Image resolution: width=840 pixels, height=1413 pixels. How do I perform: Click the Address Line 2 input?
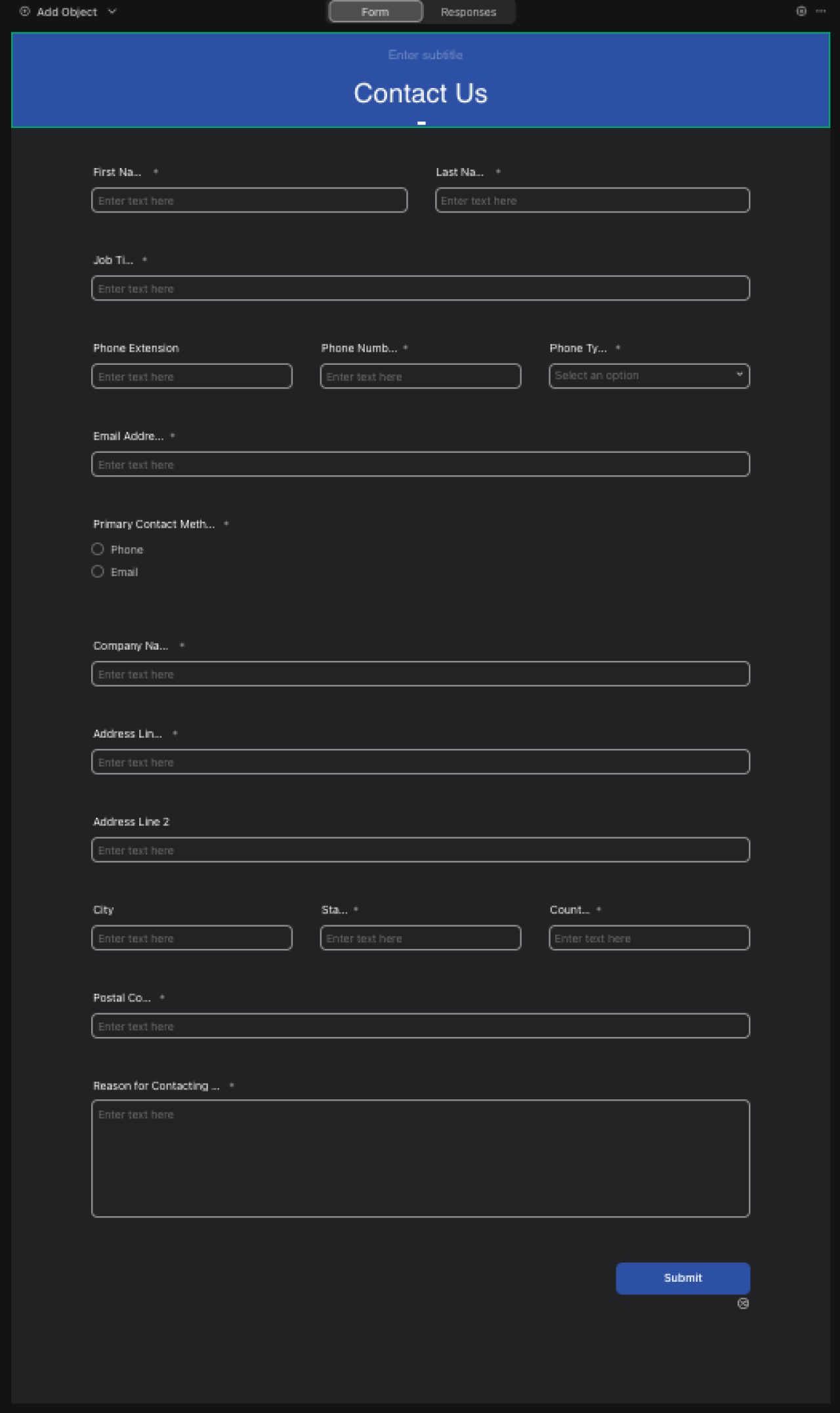pyautogui.click(x=421, y=850)
